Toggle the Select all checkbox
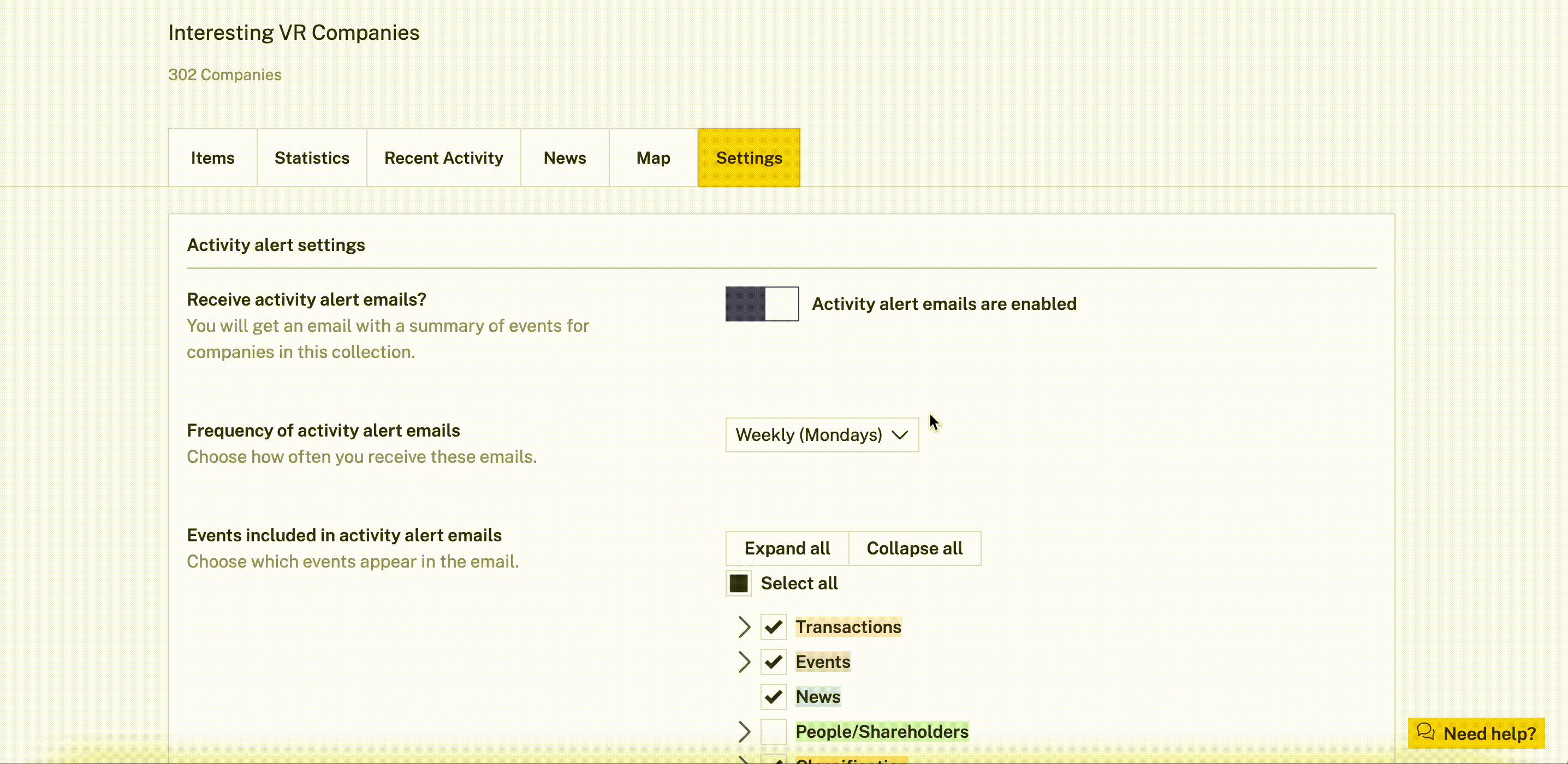The image size is (1568, 764). point(738,583)
